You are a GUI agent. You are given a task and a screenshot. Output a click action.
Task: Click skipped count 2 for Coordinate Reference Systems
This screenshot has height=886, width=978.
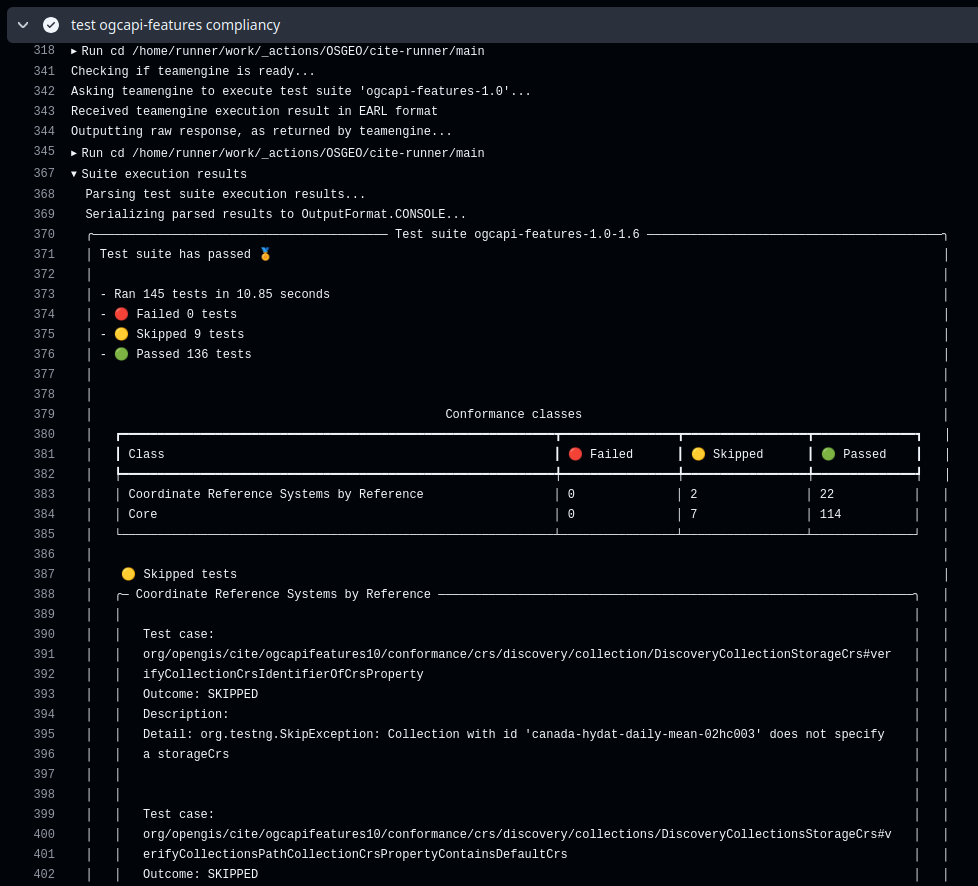694,494
